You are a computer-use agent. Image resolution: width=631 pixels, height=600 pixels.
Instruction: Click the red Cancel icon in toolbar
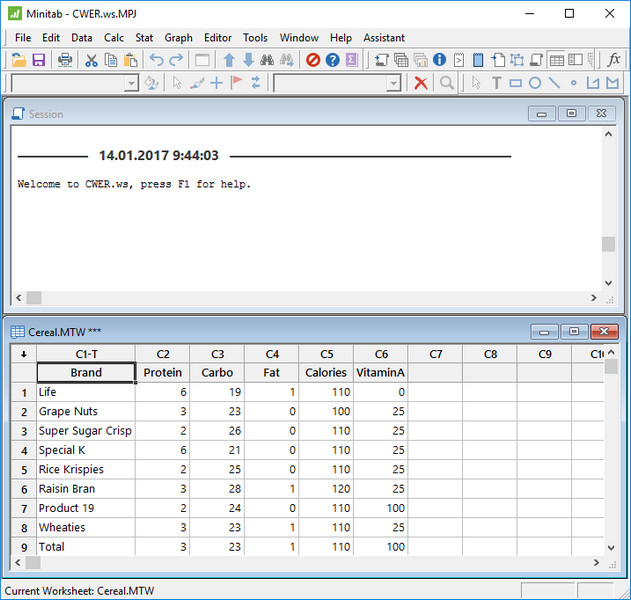pyautogui.click(x=313, y=60)
